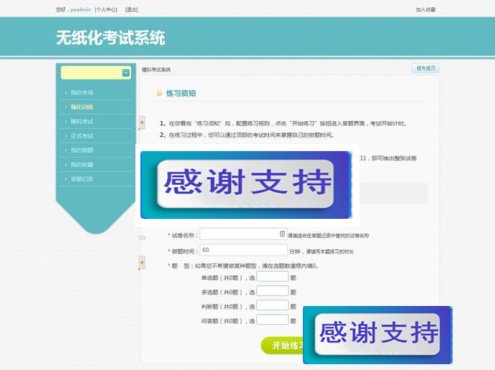Click the 退出 logout link
The width and height of the screenshot is (495, 370).
[x=131, y=10]
